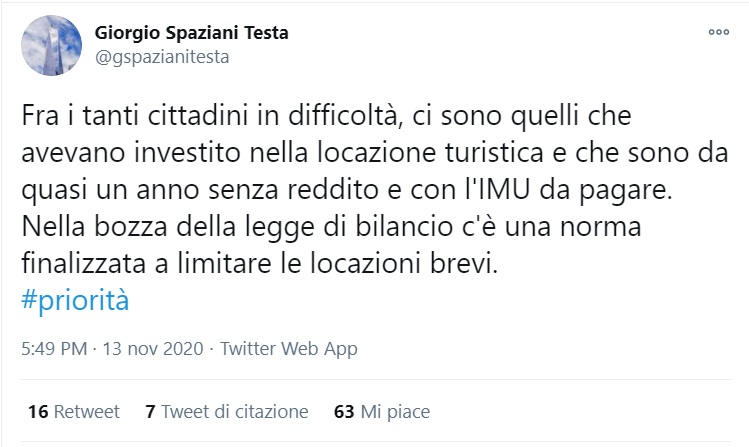Click the 13 nov 2020 date
This screenshot has width=749, height=447.
click(153, 349)
